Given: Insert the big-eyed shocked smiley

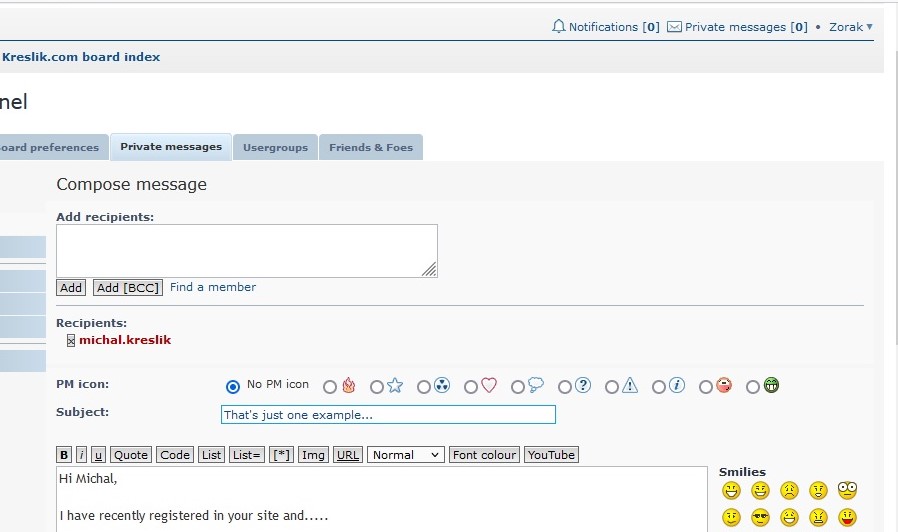Looking at the screenshot, I should coord(847,490).
